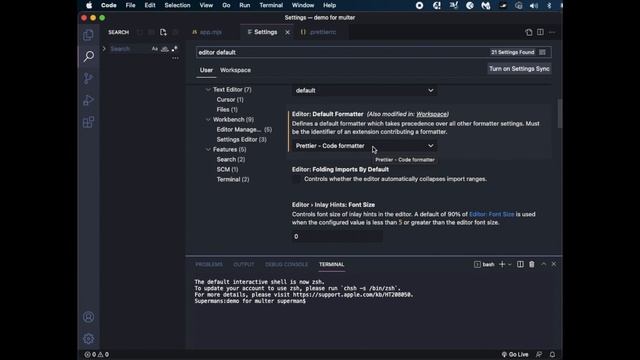Kill the terminal with trash icon
This screenshot has width=640, height=360.
point(531,264)
